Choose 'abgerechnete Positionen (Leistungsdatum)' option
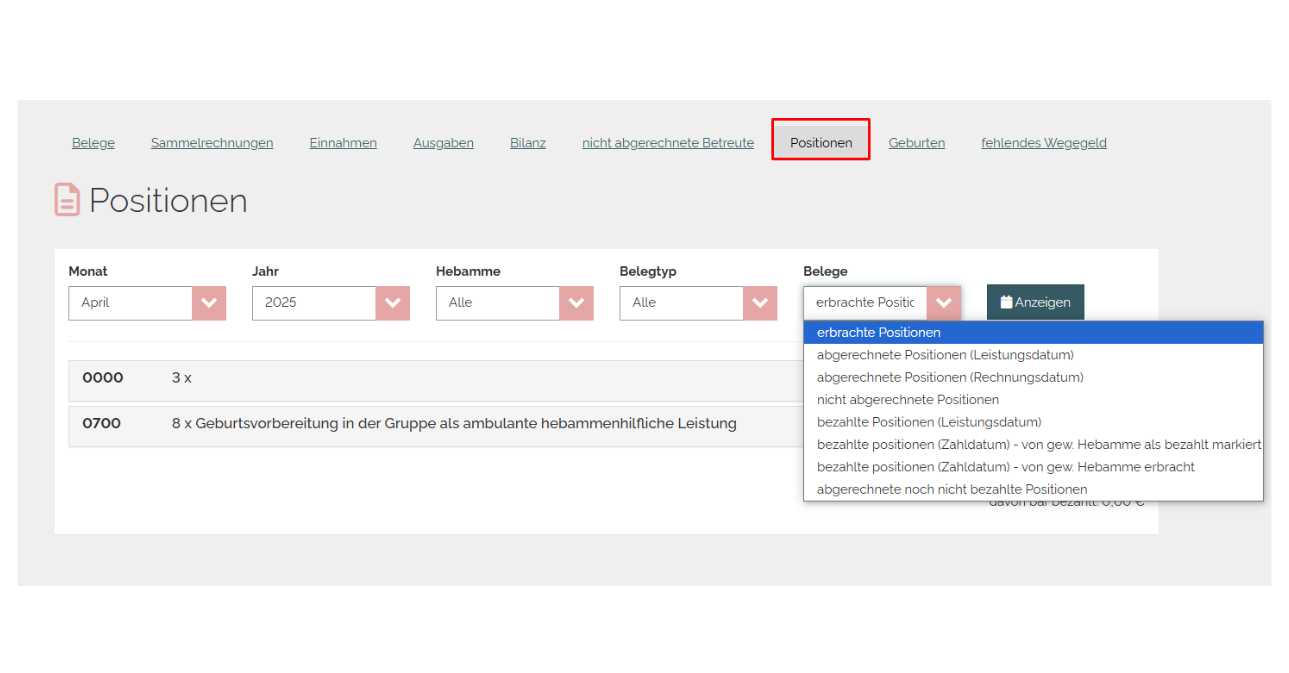 [945, 355]
